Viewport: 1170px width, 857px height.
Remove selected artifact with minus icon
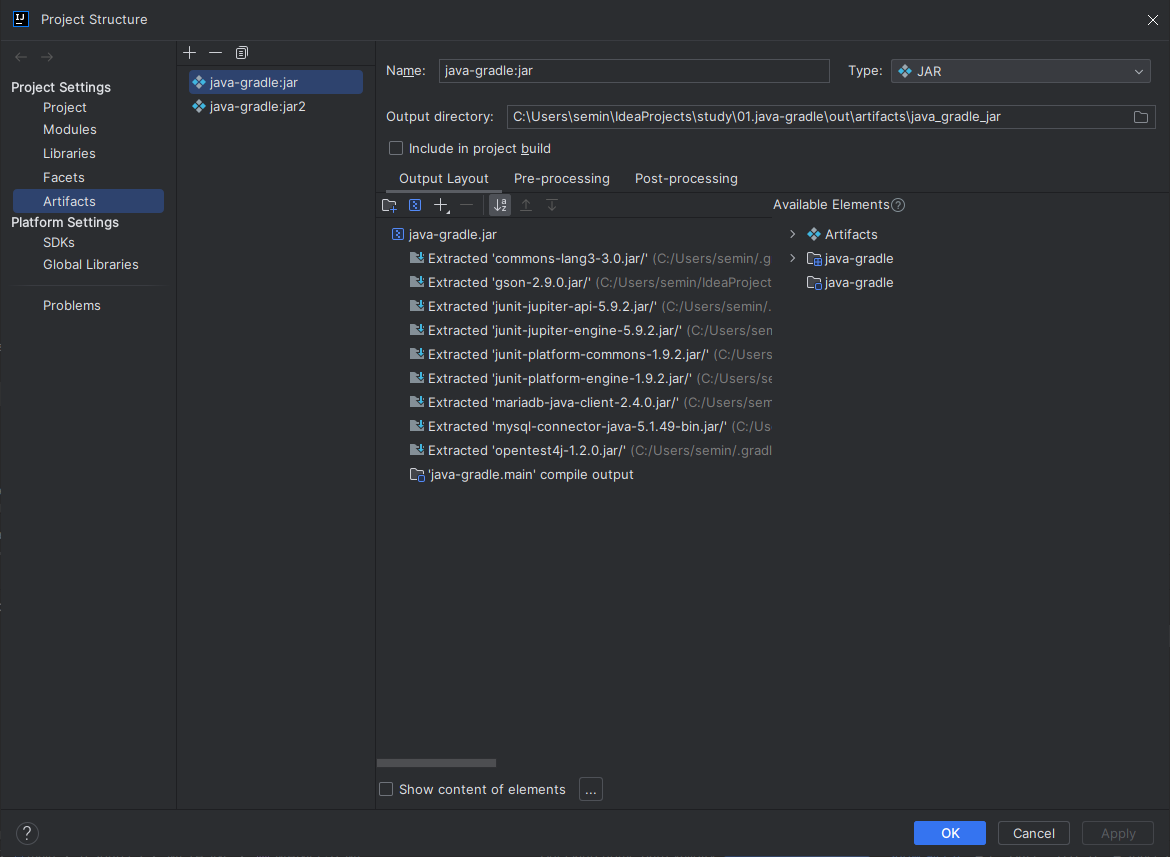[216, 52]
